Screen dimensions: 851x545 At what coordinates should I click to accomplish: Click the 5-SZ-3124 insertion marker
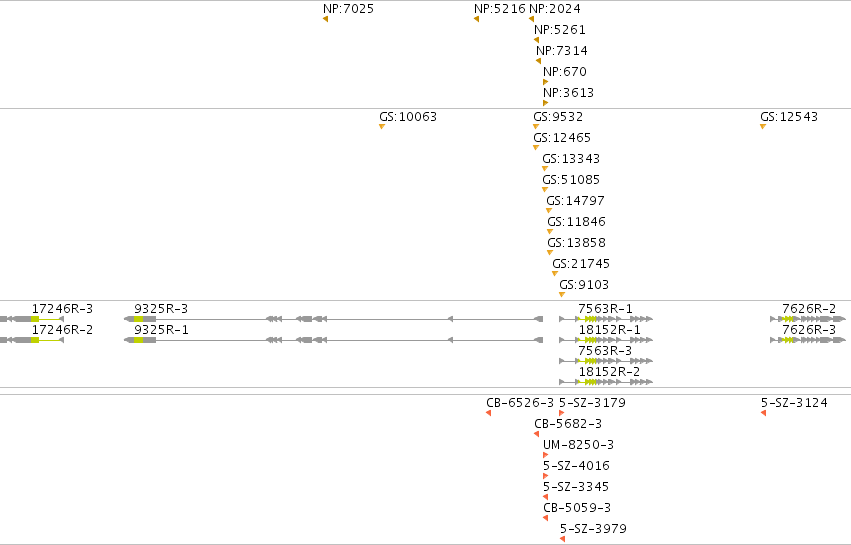[764, 413]
